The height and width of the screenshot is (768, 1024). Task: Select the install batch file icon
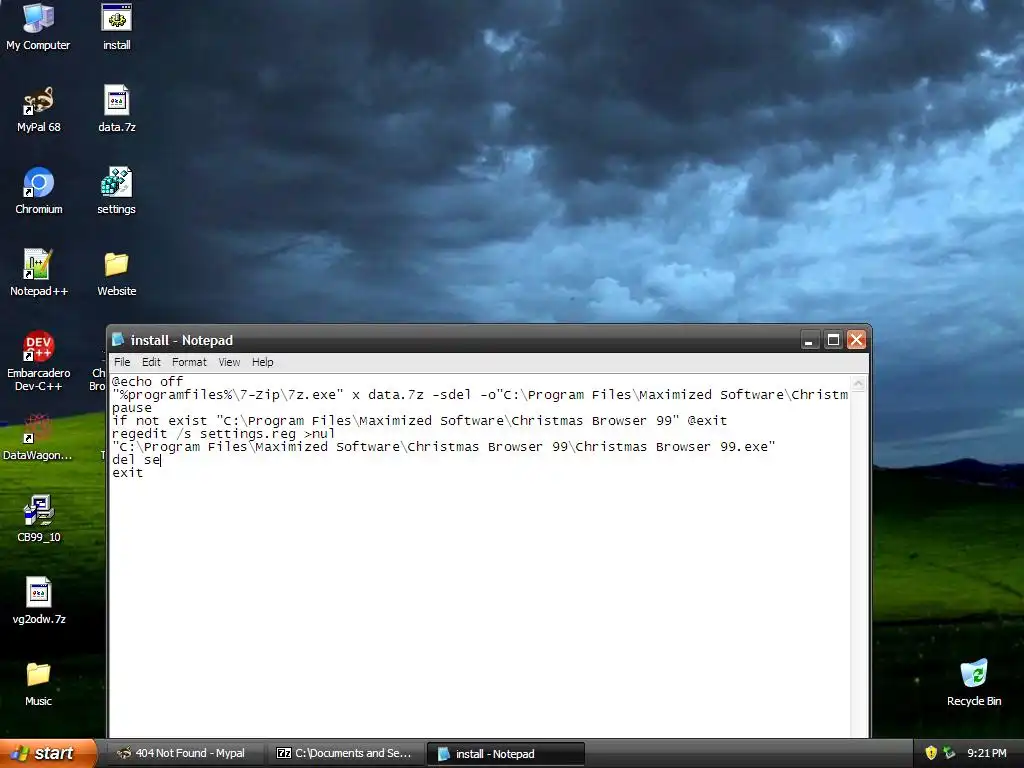pyautogui.click(x=116, y=26)
